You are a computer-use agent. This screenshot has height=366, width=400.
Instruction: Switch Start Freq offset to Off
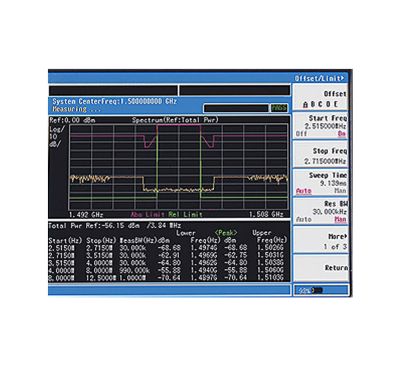301,134
